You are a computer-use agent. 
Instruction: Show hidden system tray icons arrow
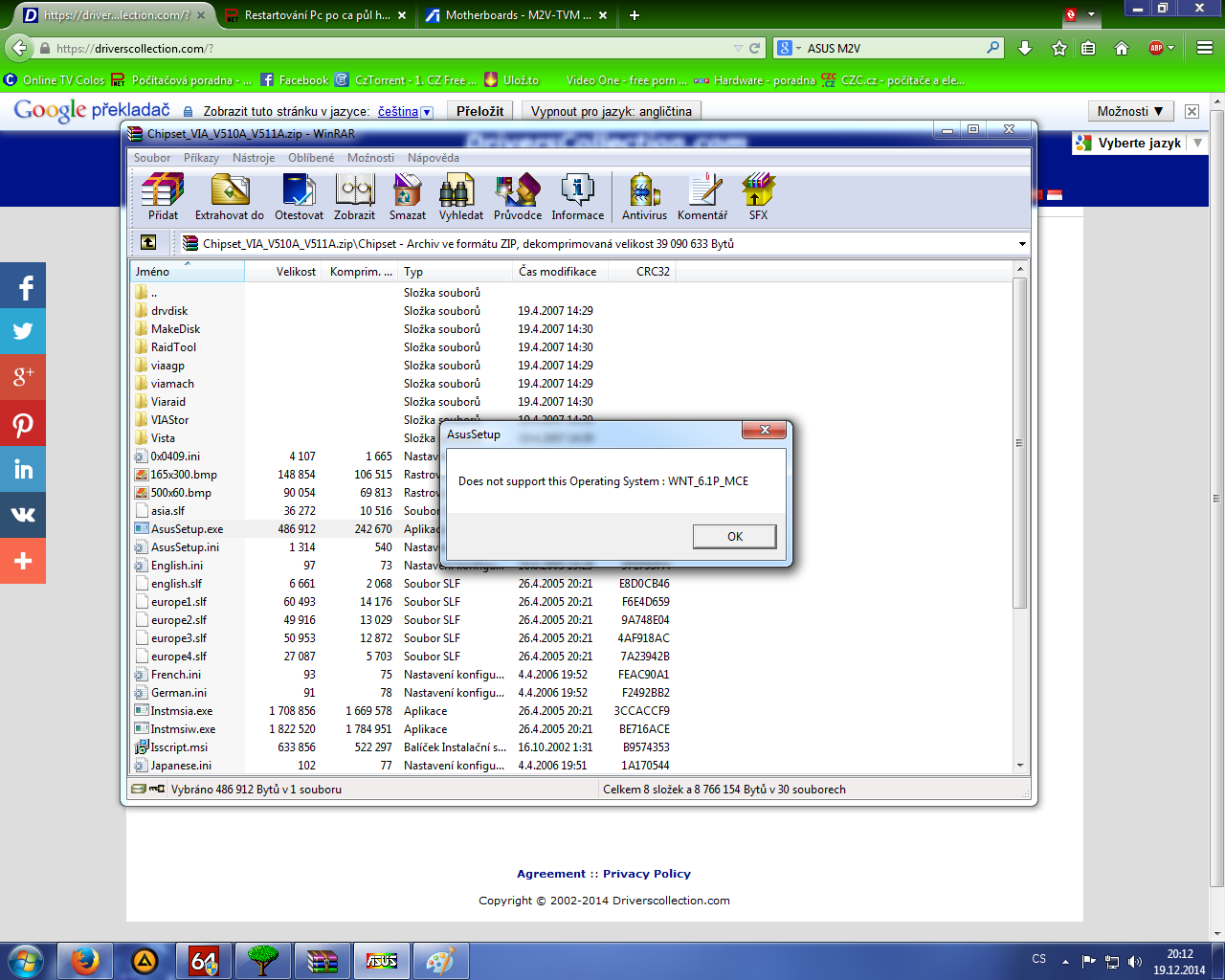[x=1065, y=961]
